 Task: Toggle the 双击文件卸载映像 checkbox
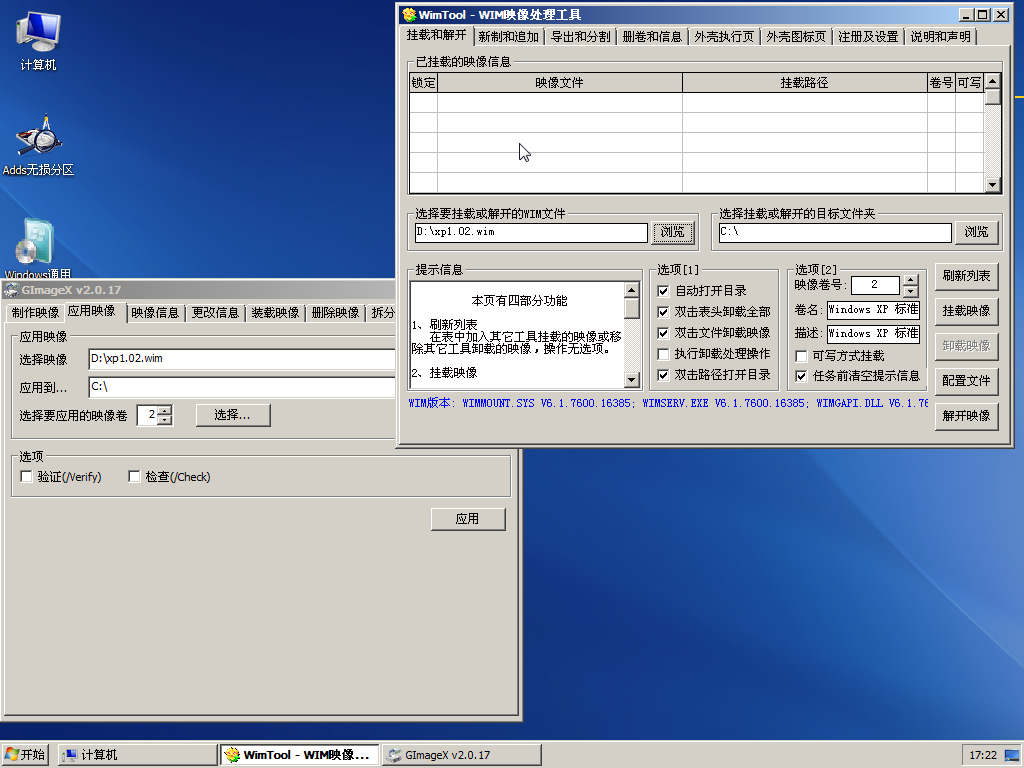click(663, 333)
